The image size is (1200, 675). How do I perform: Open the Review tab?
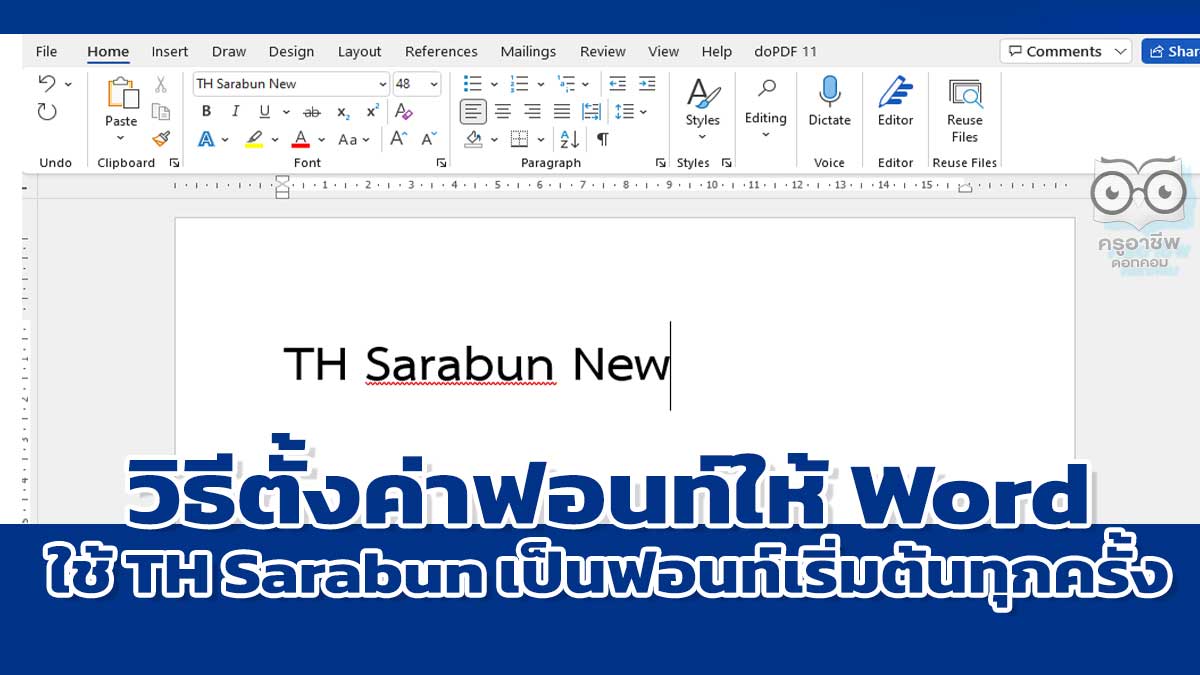click(603, 51)
